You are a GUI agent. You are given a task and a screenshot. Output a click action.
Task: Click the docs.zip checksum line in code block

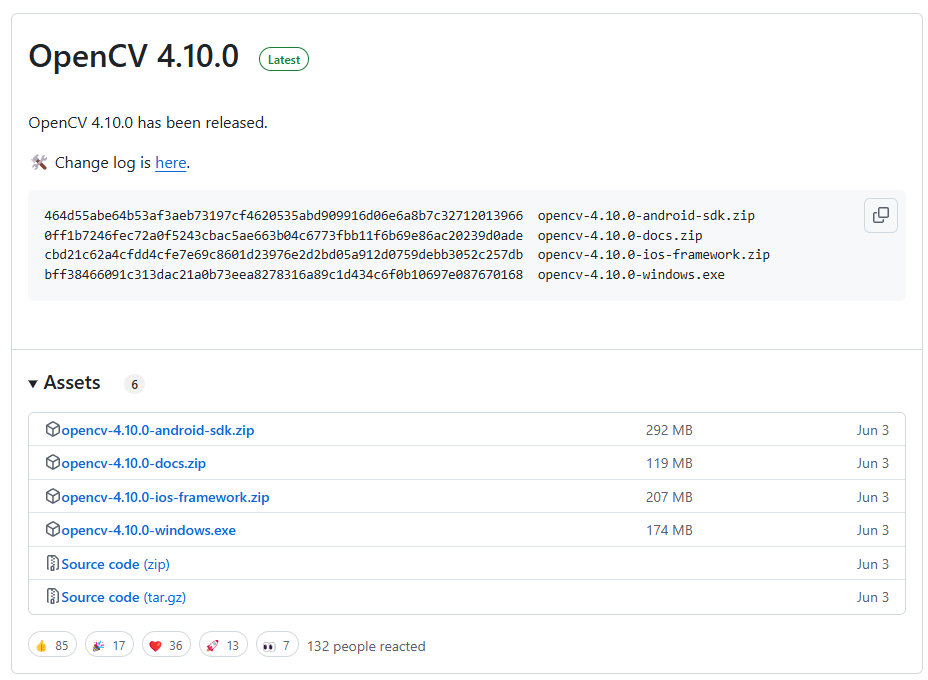tap(373, 236)
